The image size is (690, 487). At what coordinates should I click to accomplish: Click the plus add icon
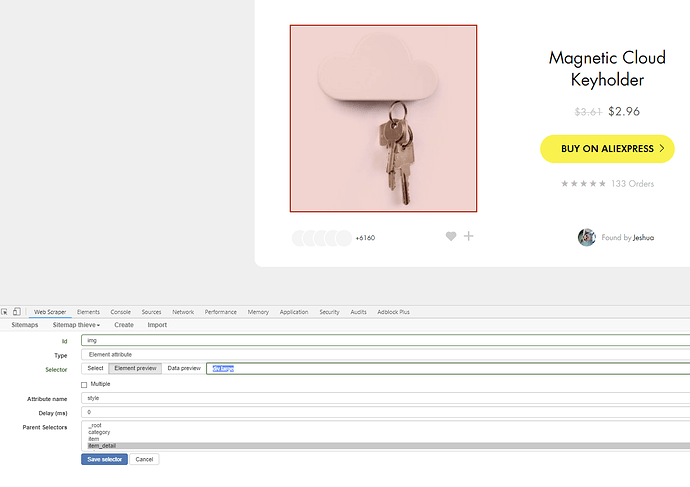(469, 236)
